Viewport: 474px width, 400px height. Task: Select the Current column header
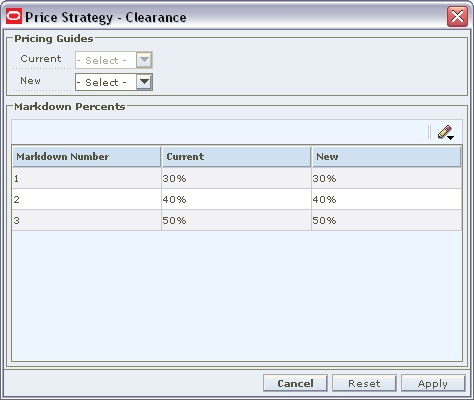236,156
